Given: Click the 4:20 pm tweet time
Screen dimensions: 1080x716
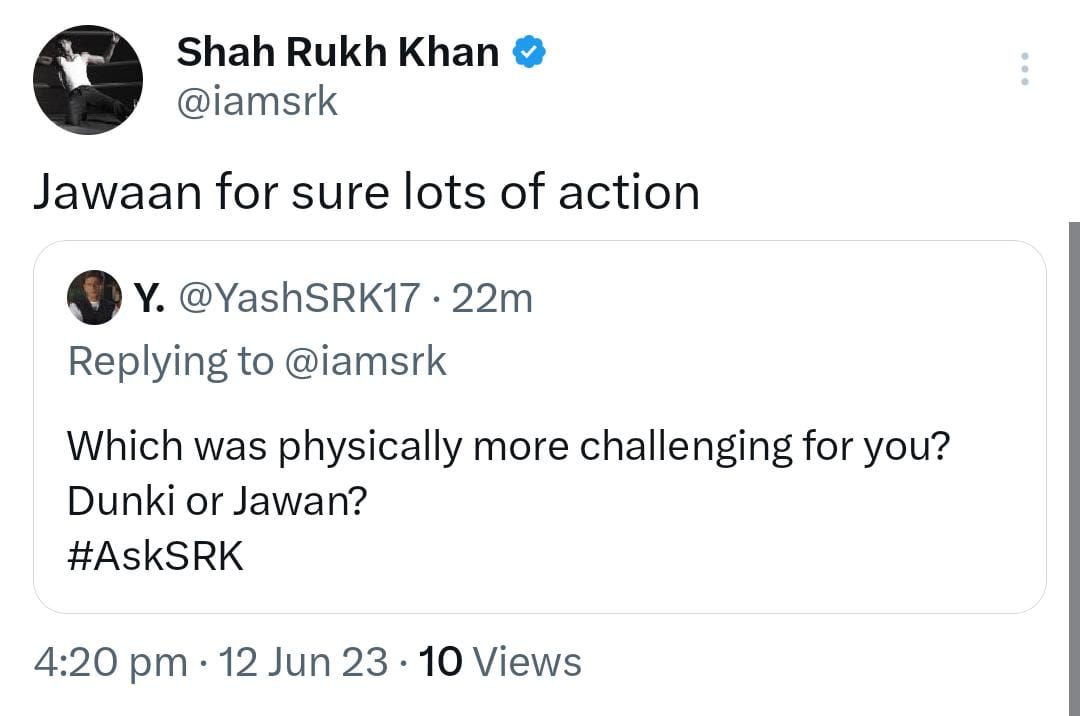Looking at the screenshot, I should pyautogui.click(x=110, y=662).
